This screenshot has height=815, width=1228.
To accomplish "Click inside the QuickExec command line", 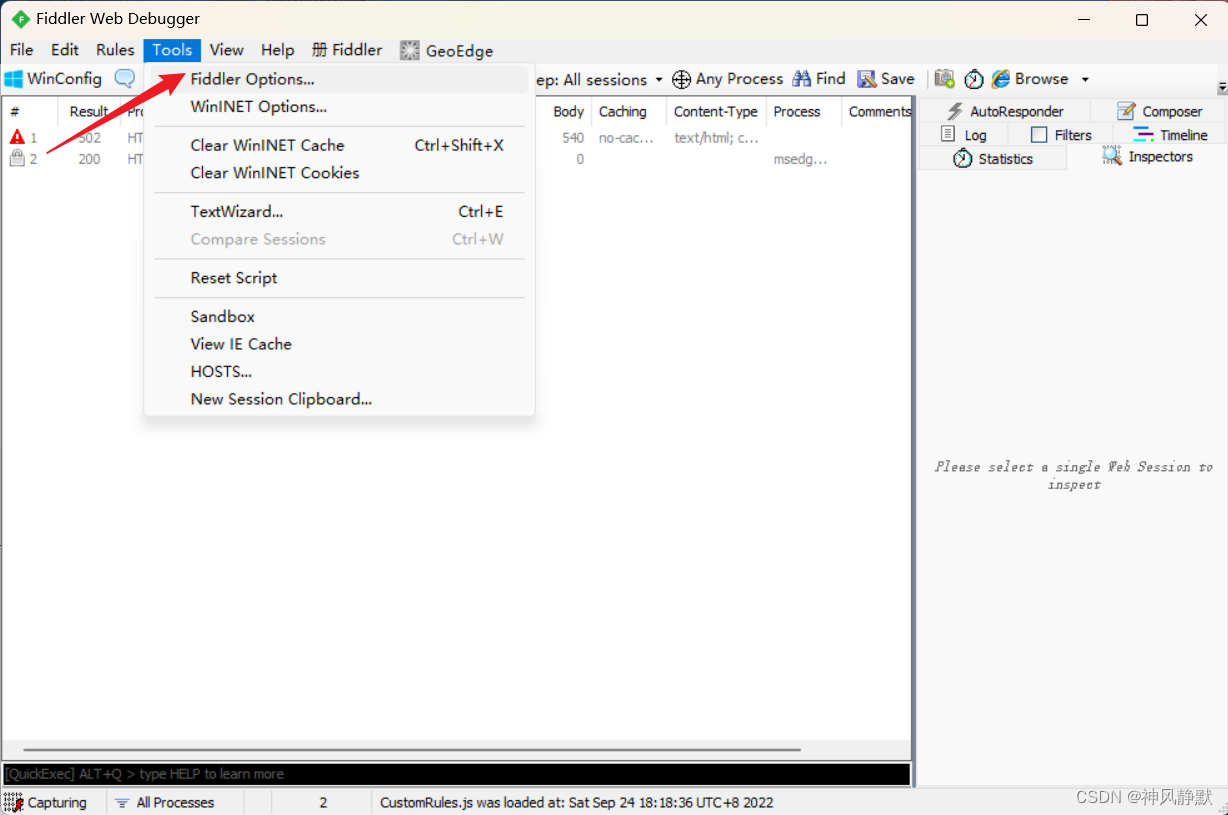I will coord(400,773).
